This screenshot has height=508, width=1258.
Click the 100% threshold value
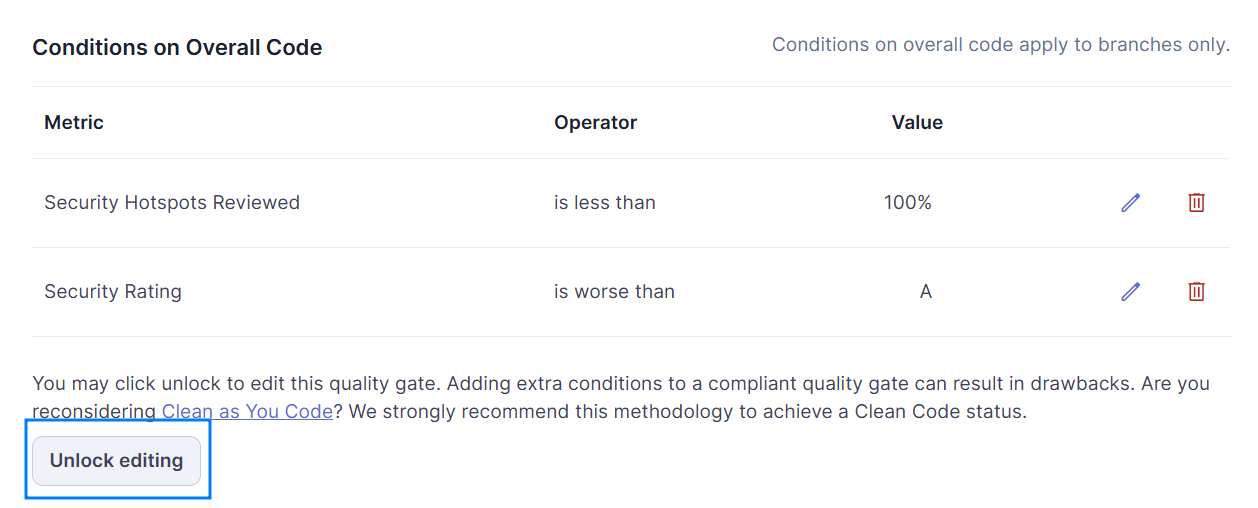coord(908,203)
